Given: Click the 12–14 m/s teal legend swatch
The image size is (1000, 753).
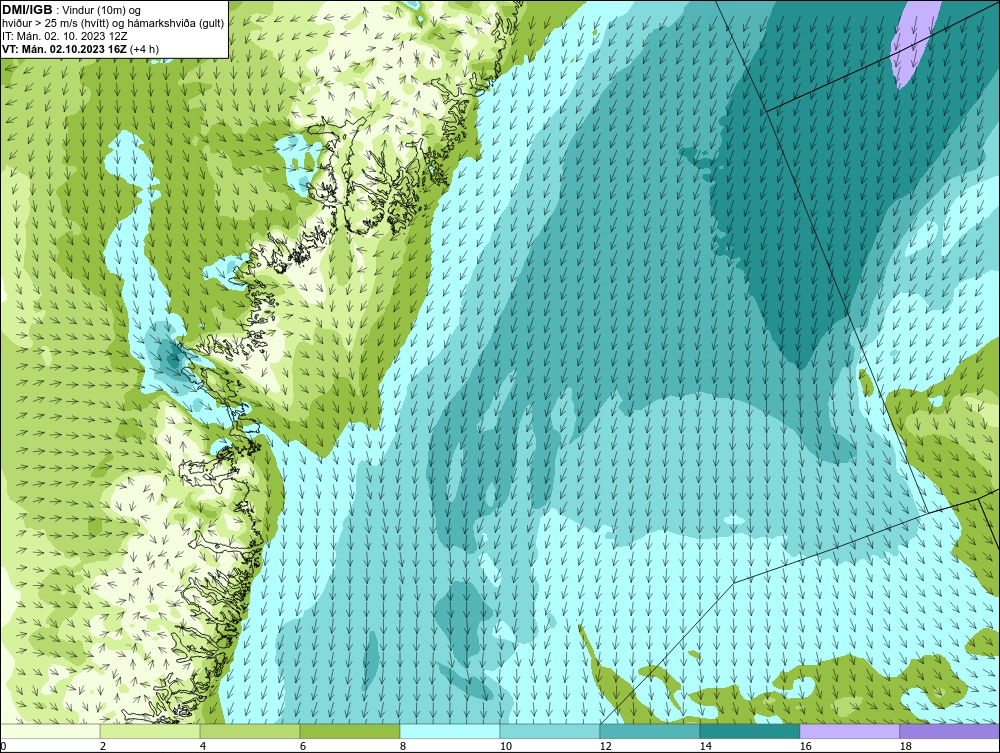Looking at the screenshot, I should coord(649,731).
